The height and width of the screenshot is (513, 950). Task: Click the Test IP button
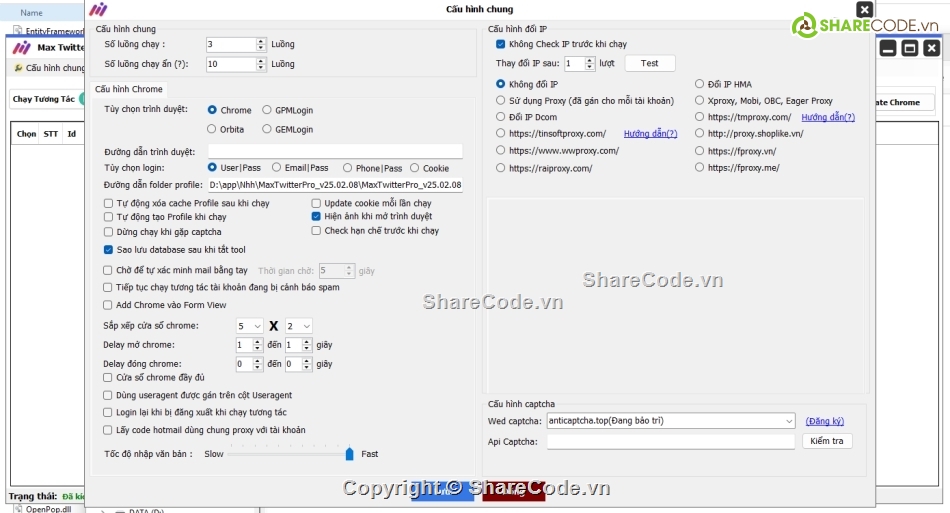(x=649, y=63)
